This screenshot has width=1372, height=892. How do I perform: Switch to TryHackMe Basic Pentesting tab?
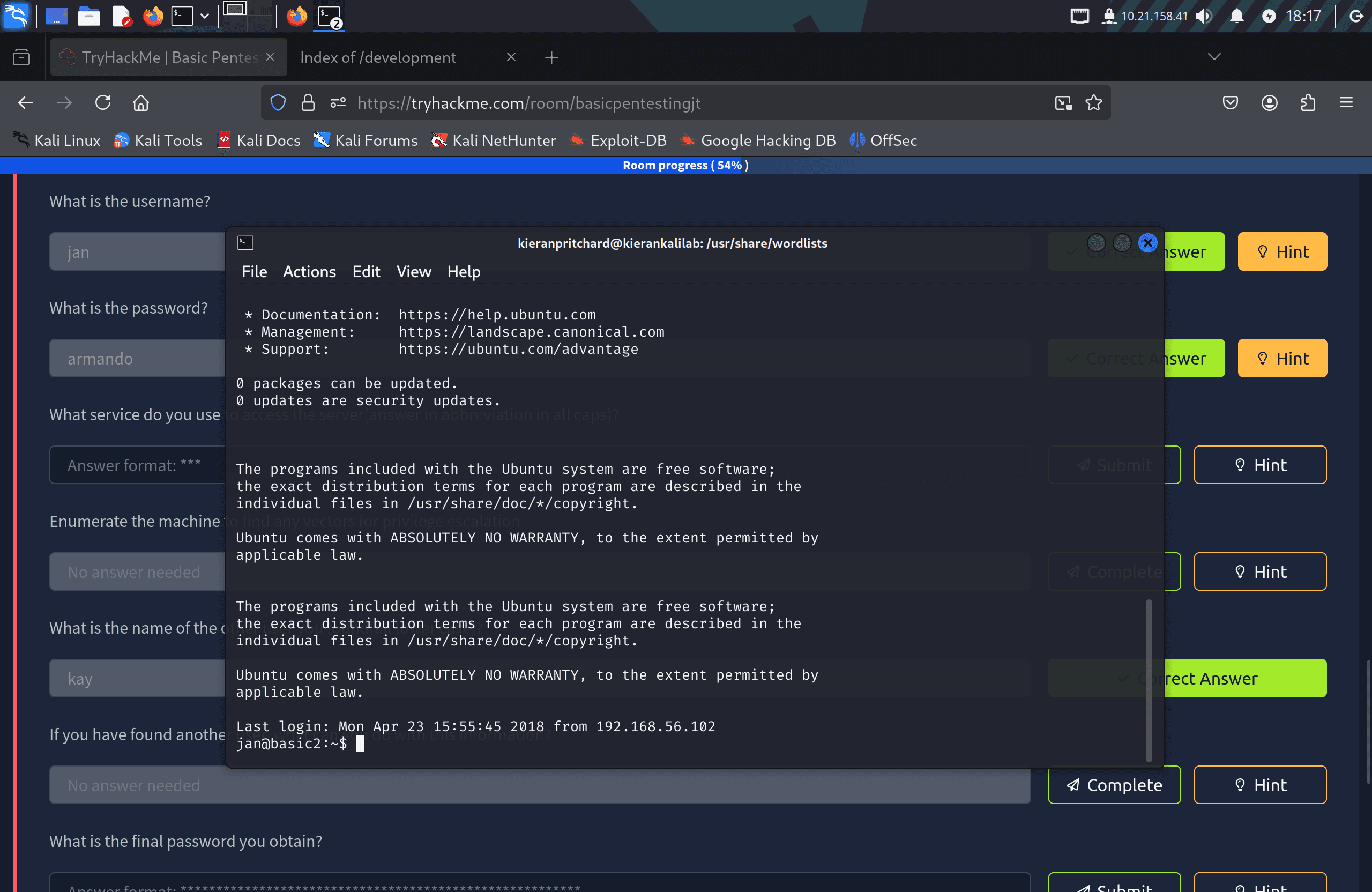[169, 57]
